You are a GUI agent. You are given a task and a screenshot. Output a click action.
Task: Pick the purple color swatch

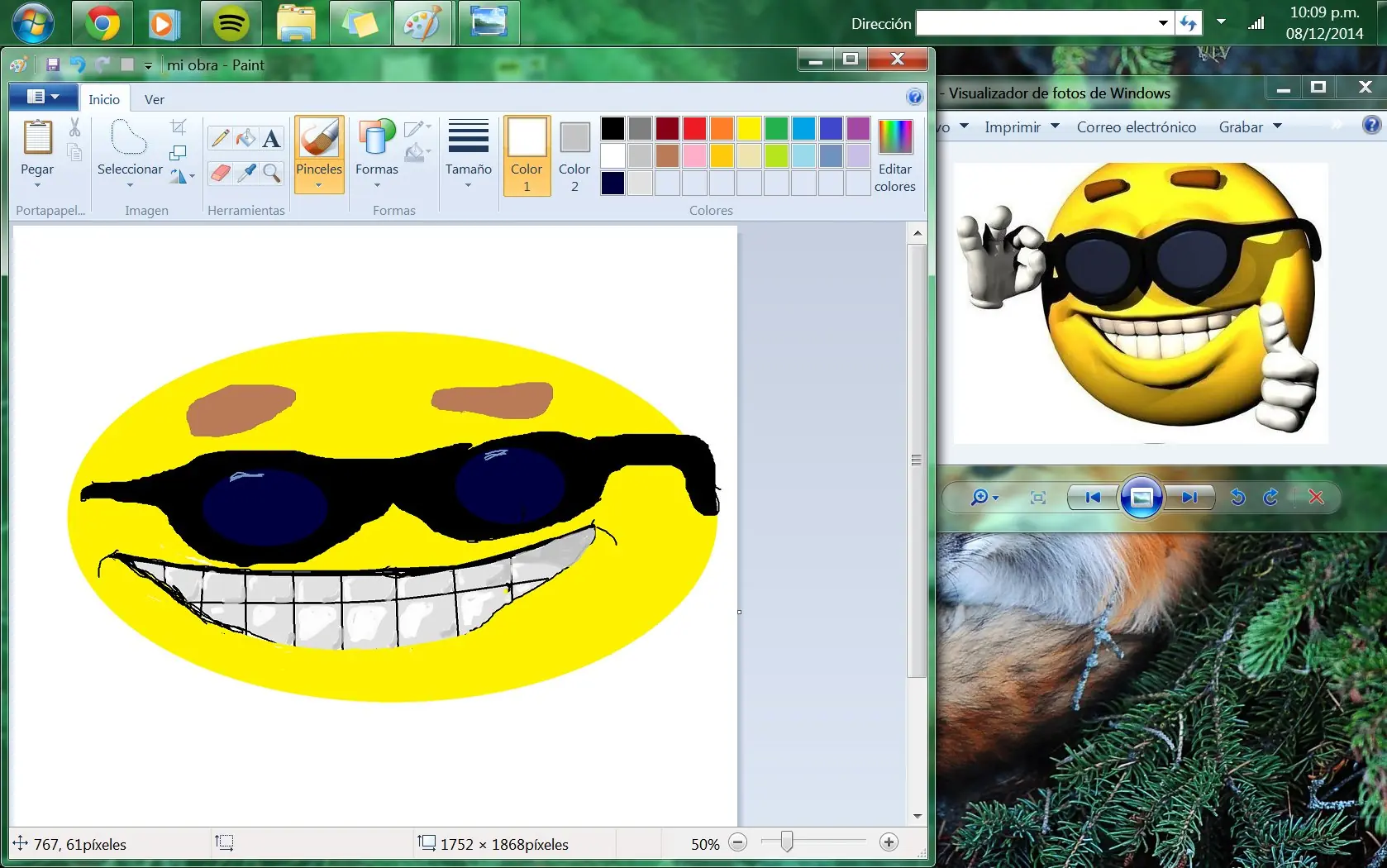858,128
